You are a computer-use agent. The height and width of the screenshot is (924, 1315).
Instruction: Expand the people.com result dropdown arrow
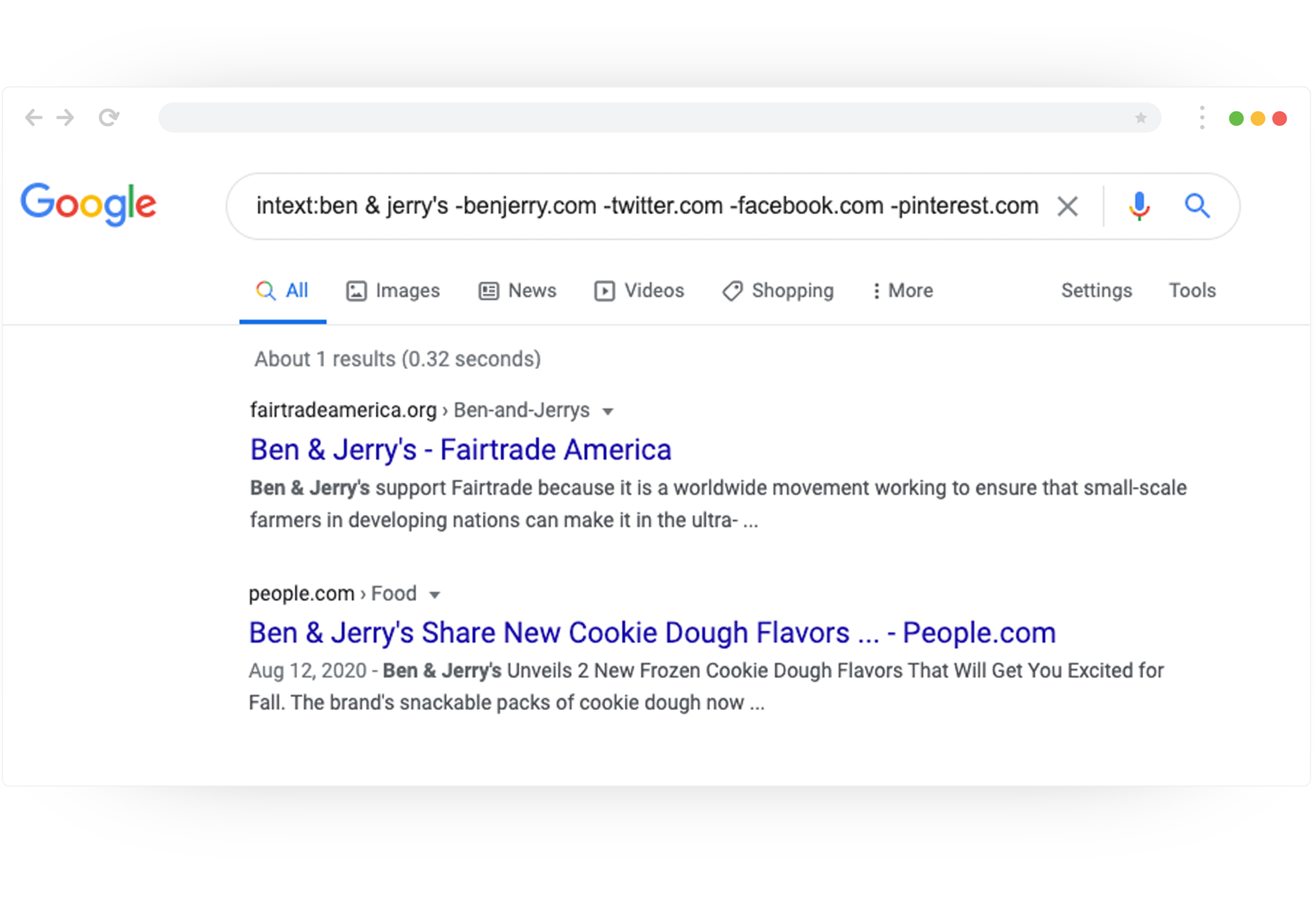434,595
